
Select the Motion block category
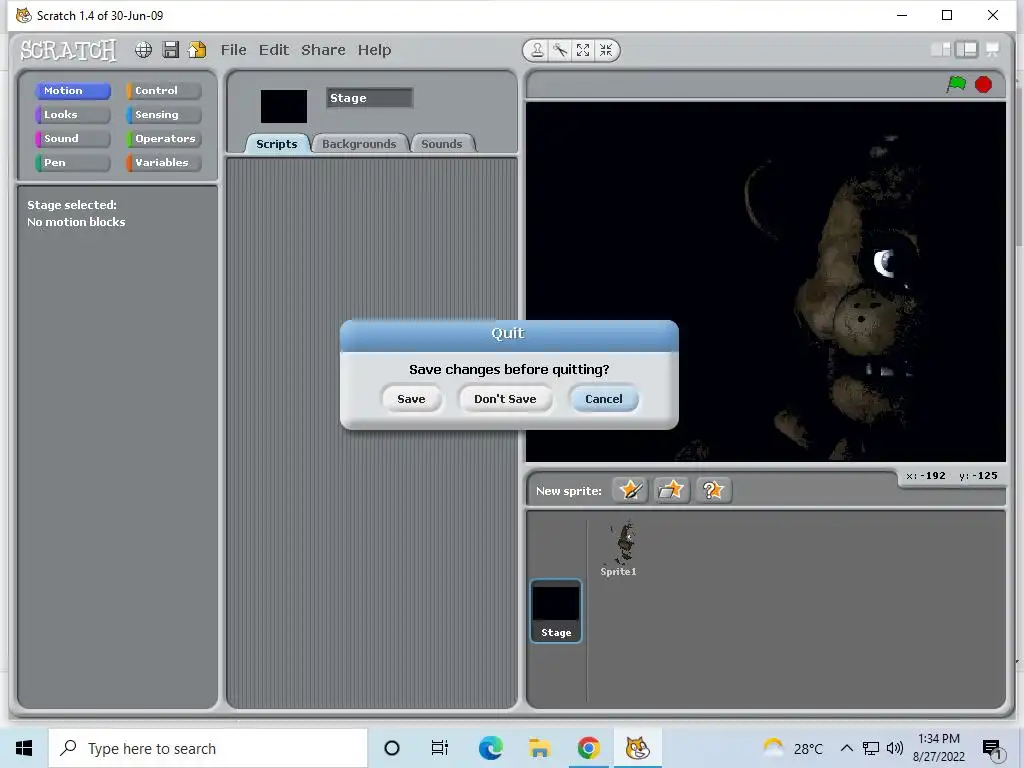coord(72,91)
